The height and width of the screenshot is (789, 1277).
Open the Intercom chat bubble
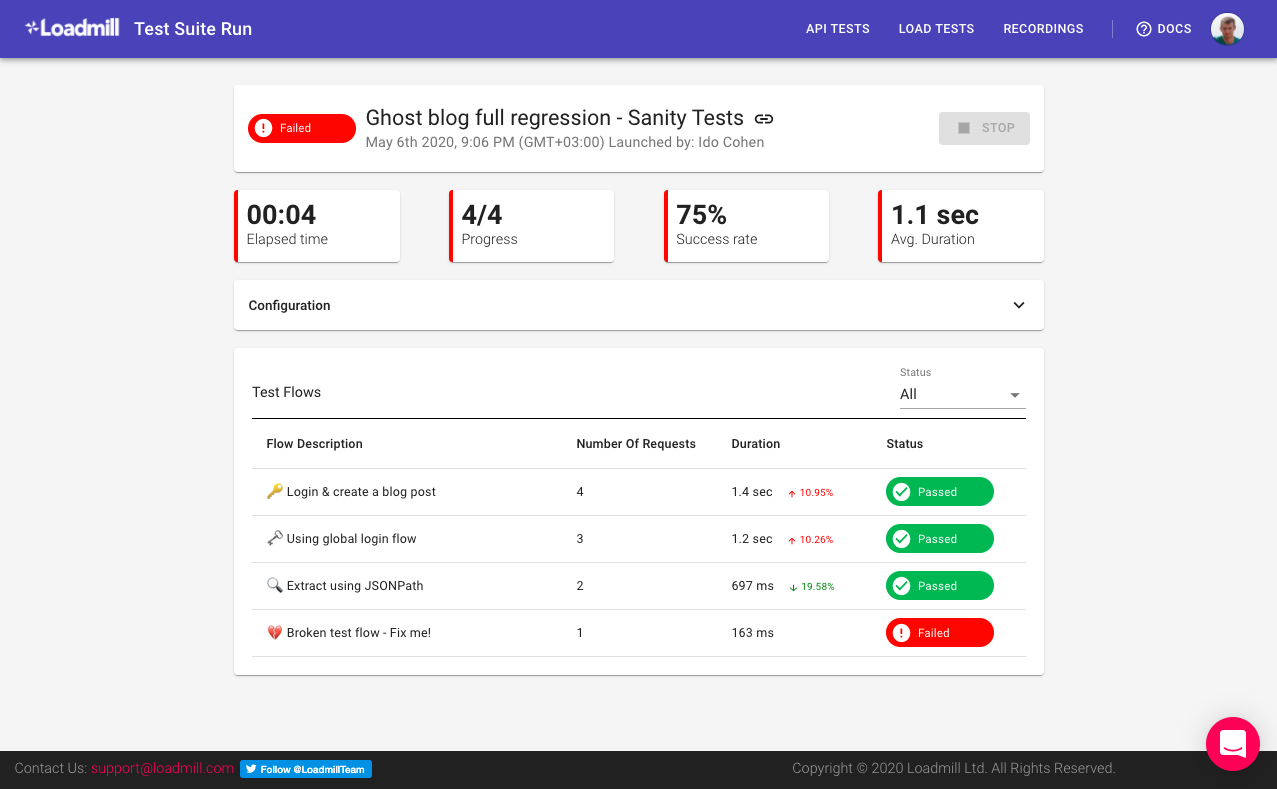tap(1232, 744)
